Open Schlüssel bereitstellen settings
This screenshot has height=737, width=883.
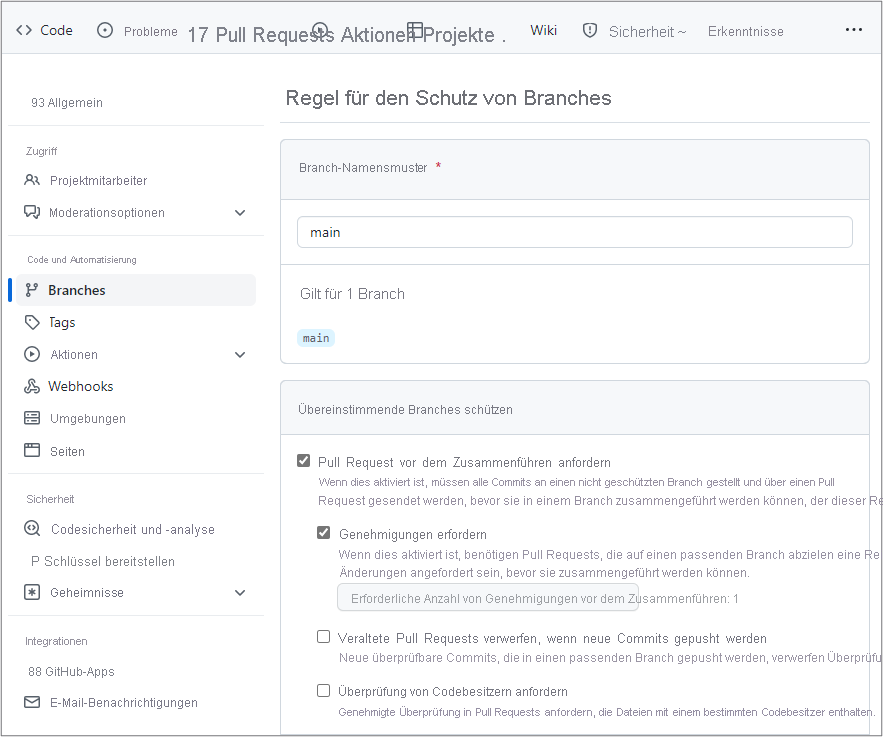pyautogui.click(x=103, y=561)
